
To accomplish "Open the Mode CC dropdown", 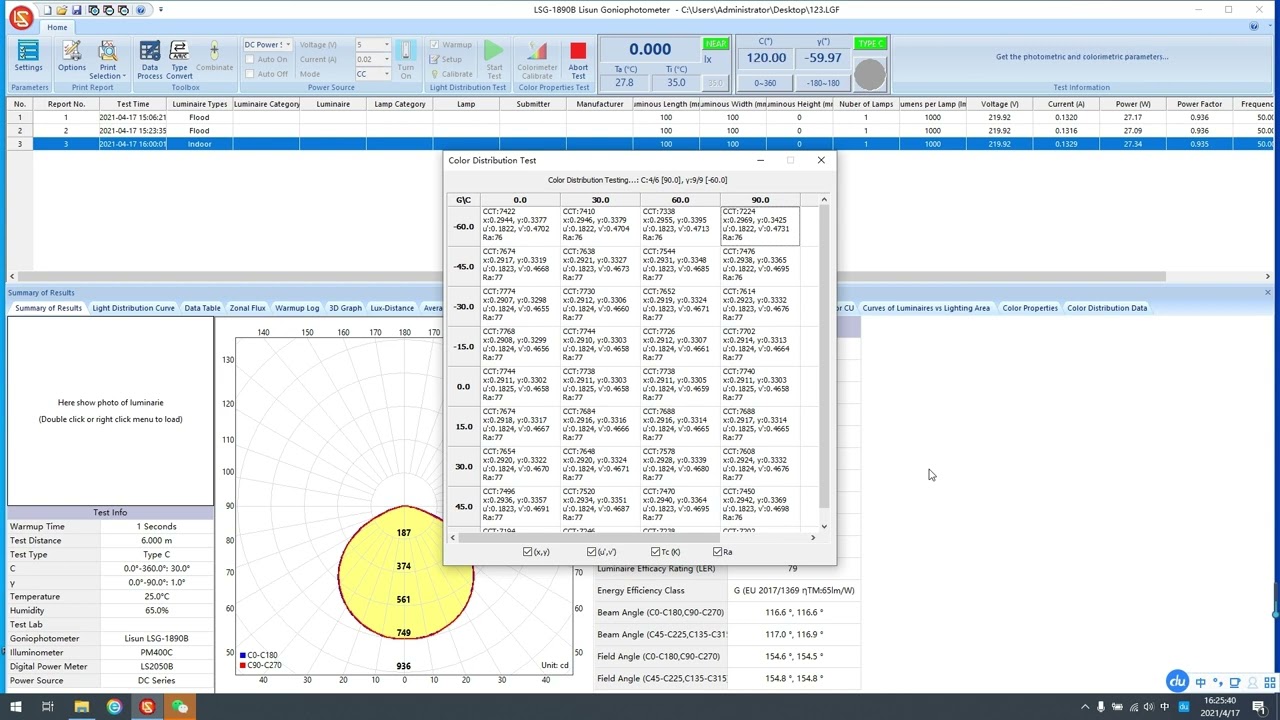I will [x=386, y=74].
